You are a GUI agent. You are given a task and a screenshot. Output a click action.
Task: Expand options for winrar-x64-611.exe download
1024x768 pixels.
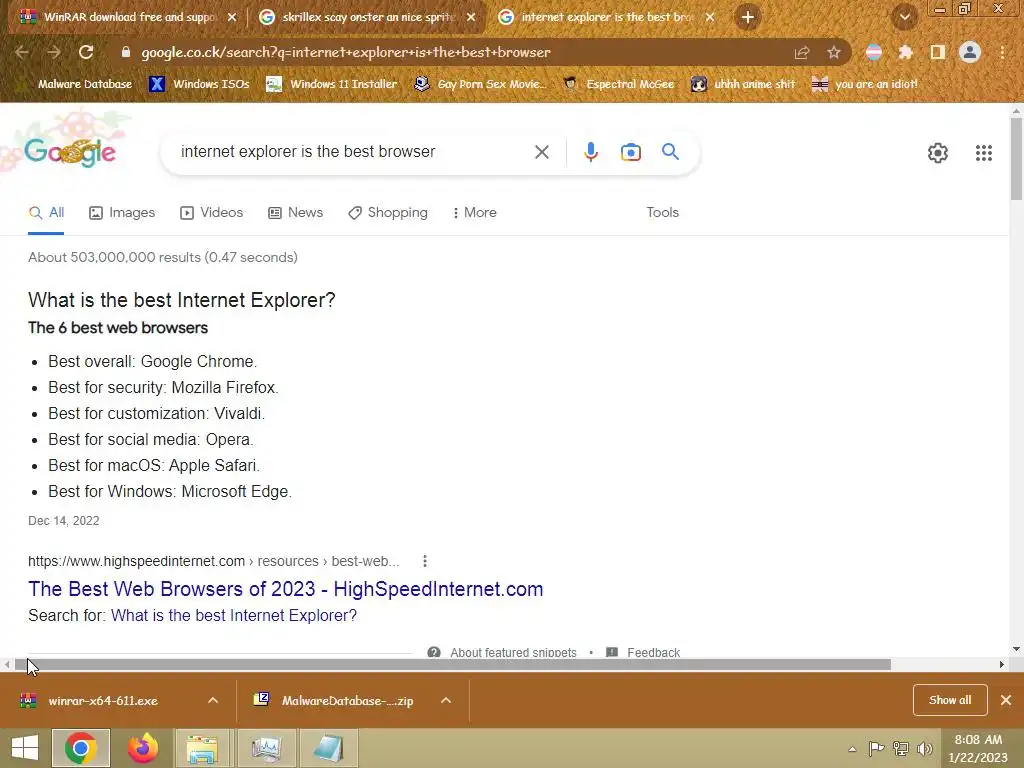pos(213,700)
